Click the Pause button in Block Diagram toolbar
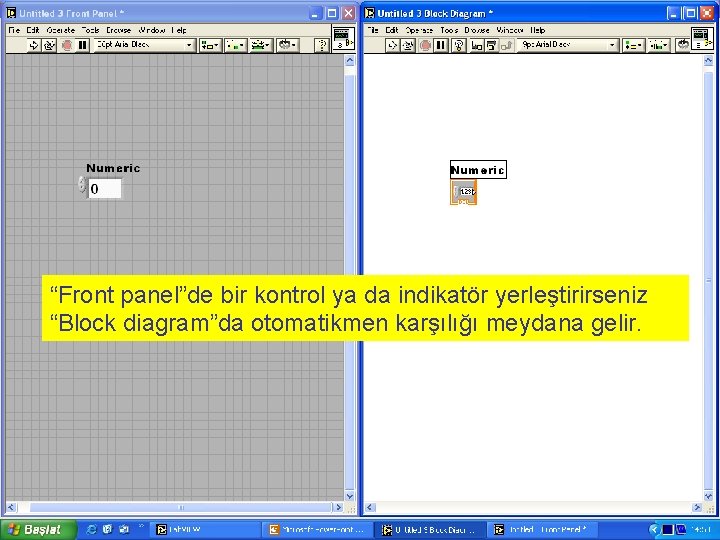 click(441, 45)
